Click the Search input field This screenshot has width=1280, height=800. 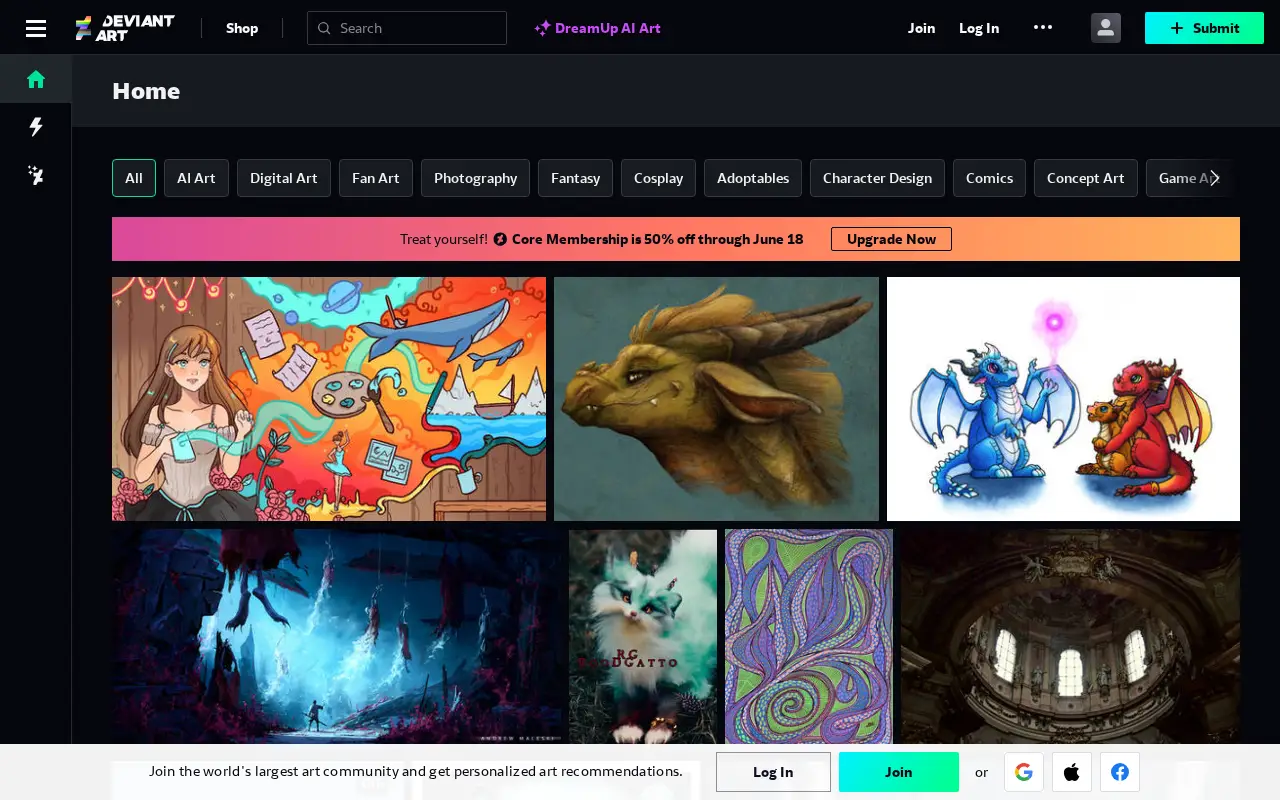tap(407, 28)
